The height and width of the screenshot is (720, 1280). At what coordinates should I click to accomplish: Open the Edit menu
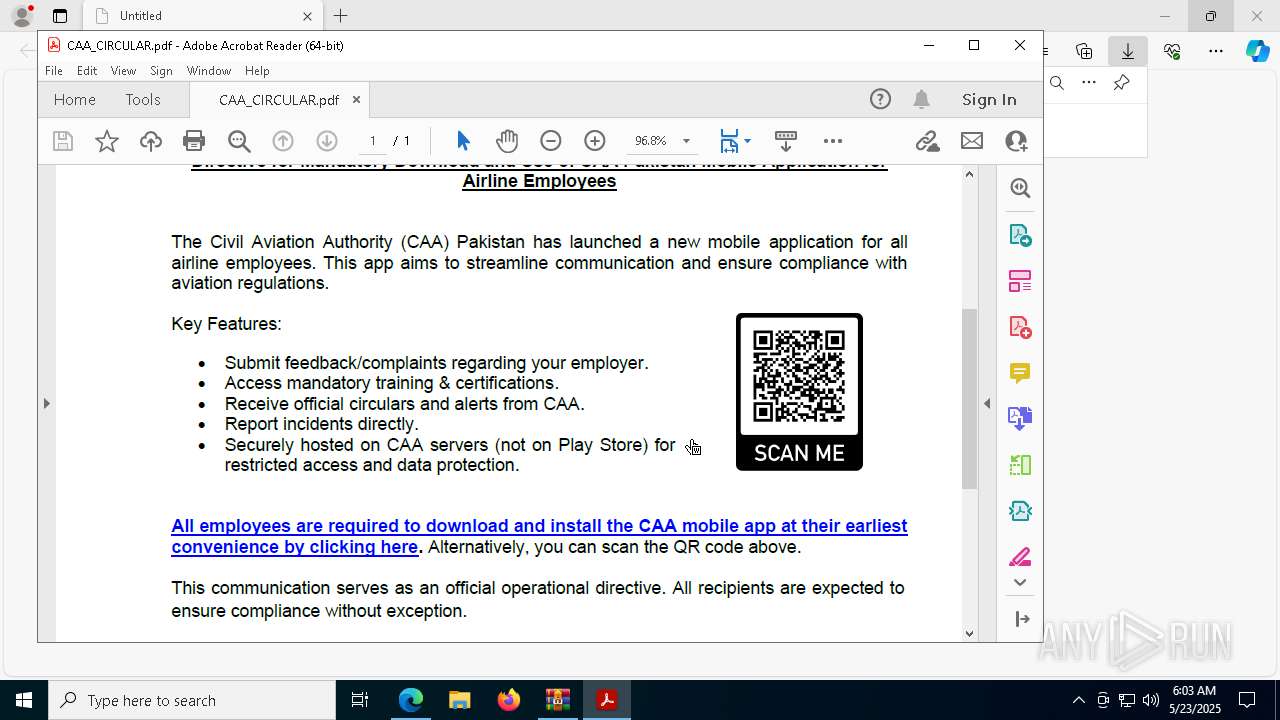point(87,71)
